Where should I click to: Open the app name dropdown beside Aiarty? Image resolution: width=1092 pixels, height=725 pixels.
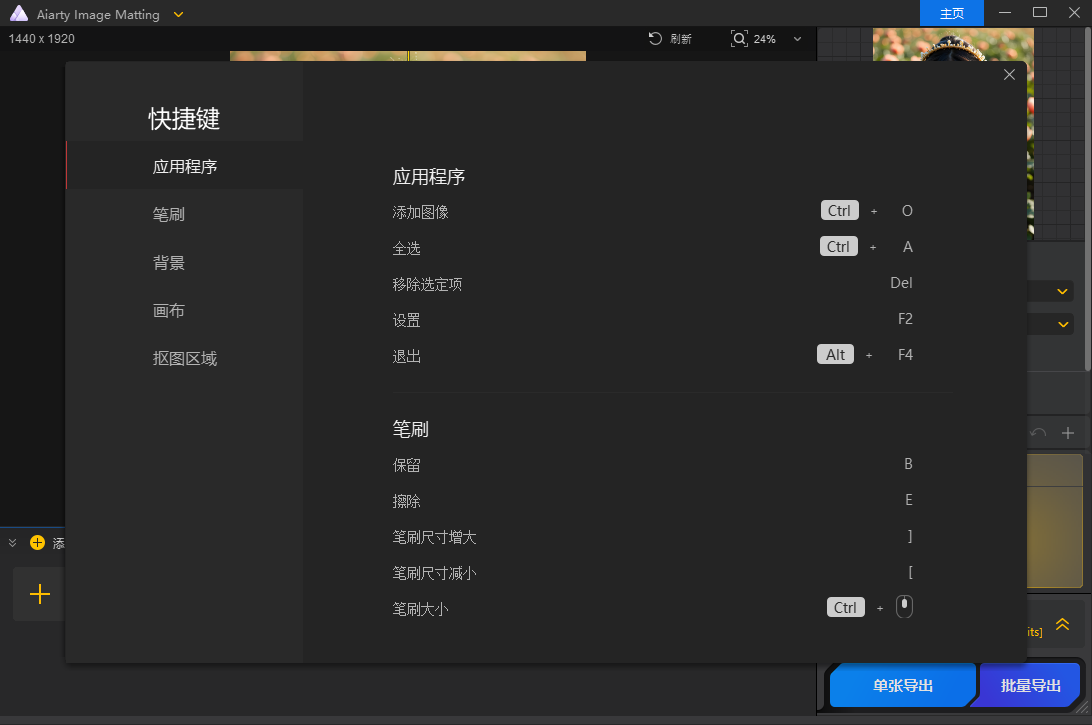177,14
